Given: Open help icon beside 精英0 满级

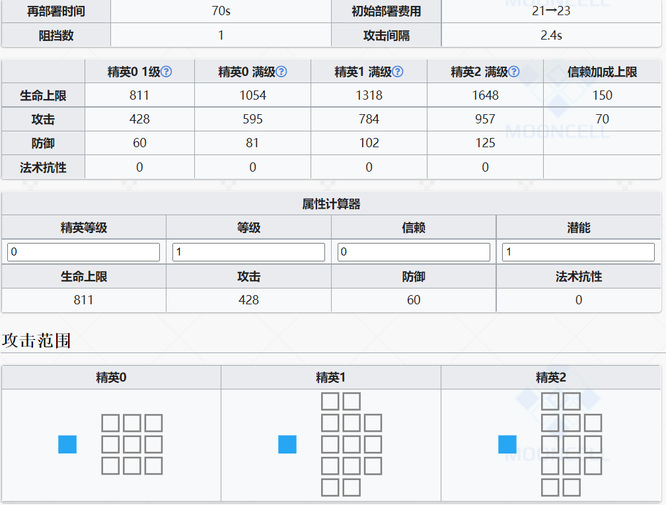Looking at the screenshot, I should (x=282, y=72).
